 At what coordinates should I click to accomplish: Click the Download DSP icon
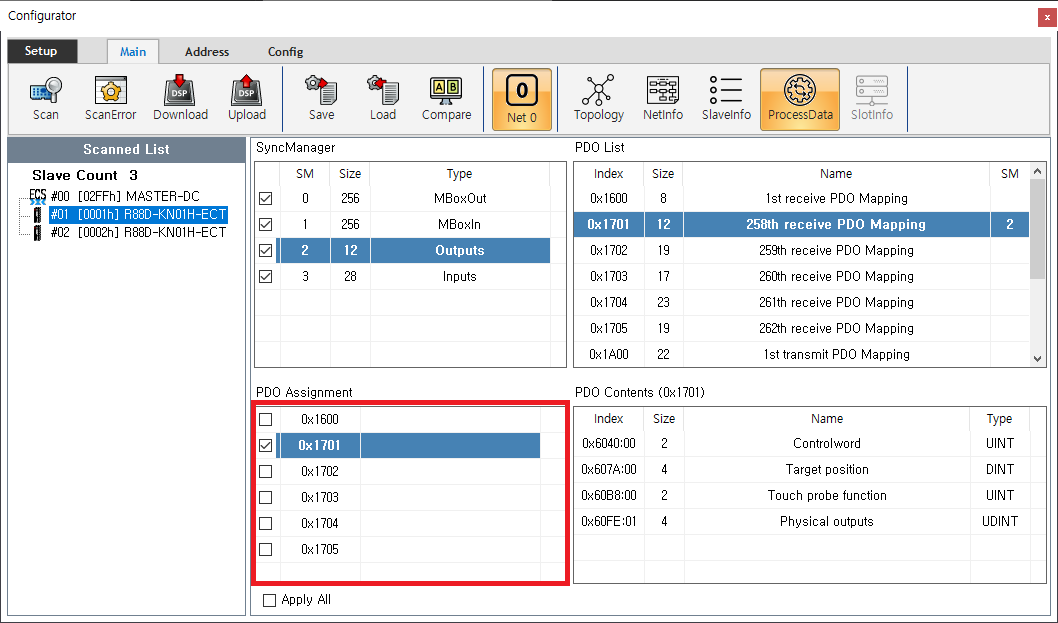180,98
